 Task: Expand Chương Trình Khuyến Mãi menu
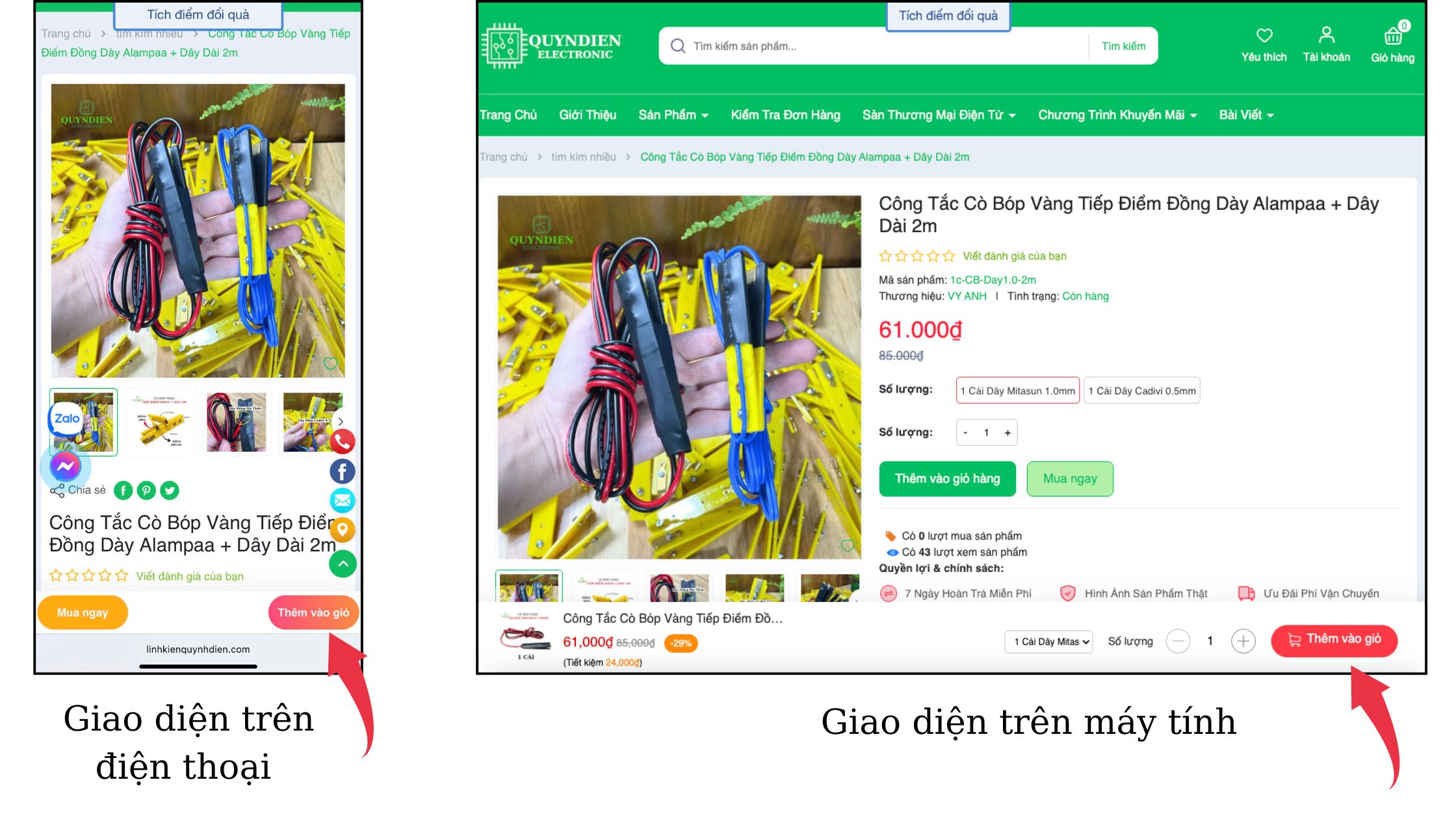click(1117, 115)
